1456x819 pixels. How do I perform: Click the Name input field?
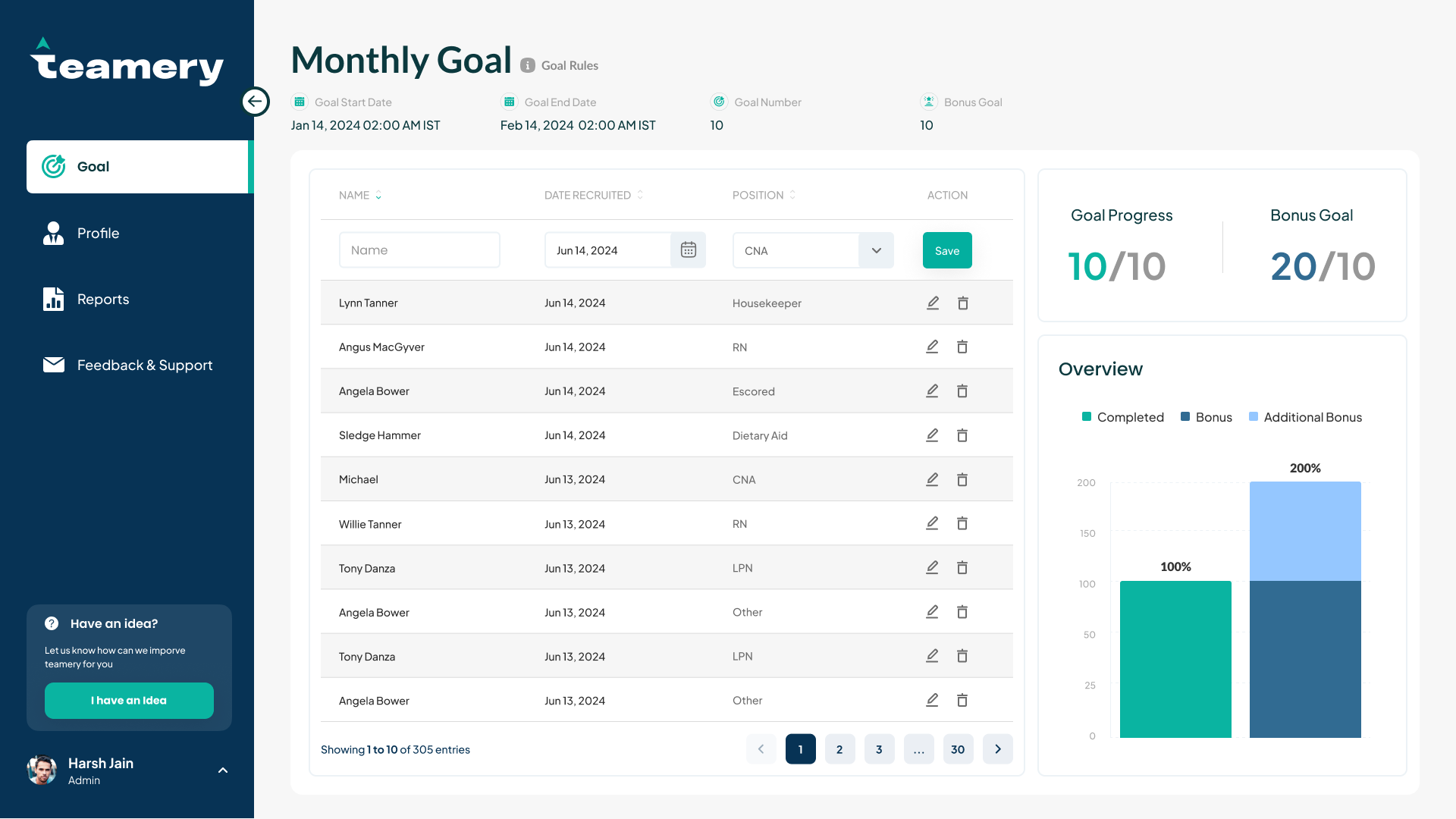point(419,250)
